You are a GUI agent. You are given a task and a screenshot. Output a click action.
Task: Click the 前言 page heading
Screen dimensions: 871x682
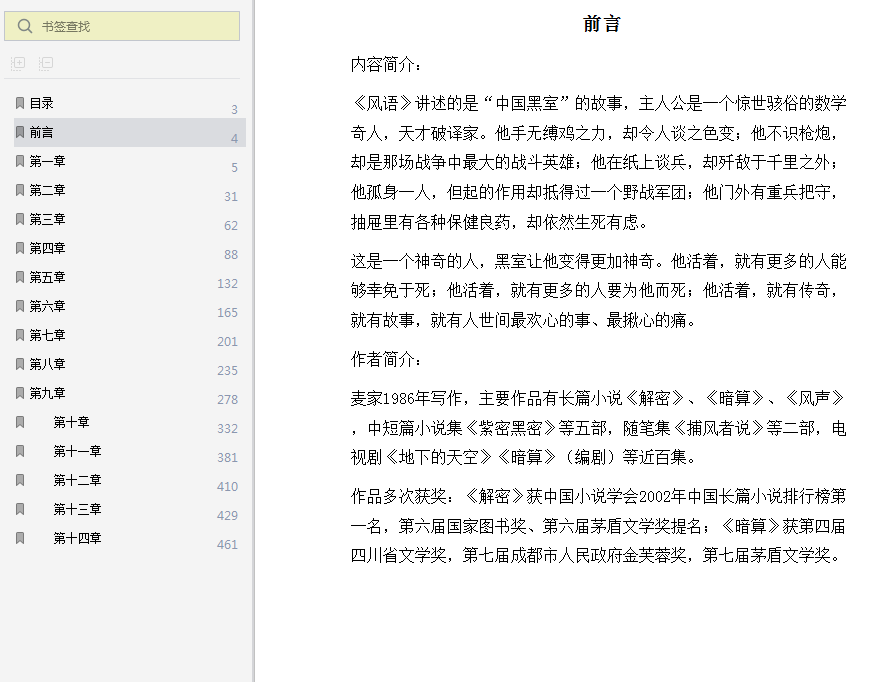pos(602,24)
